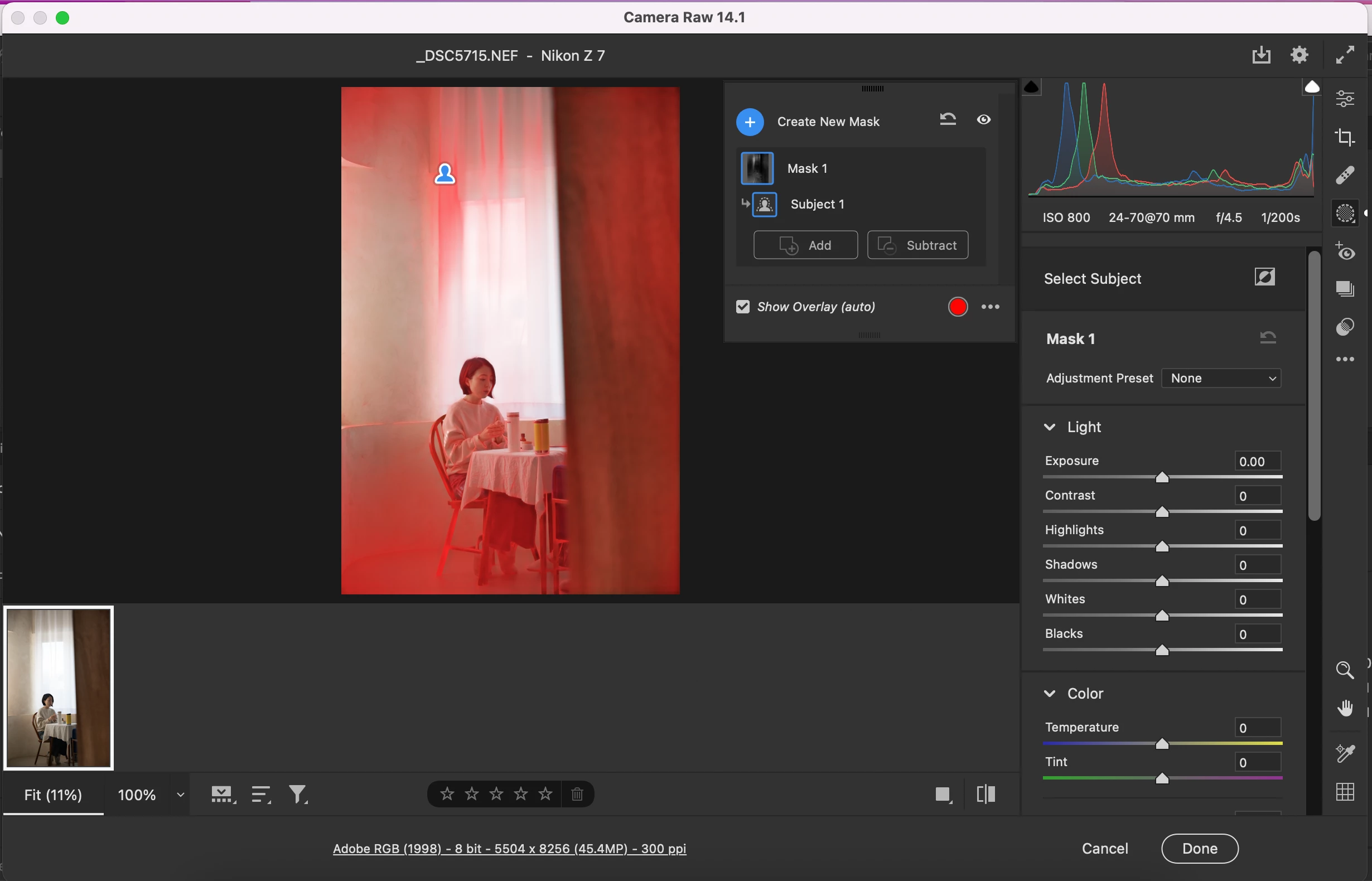This screenshot has height=881, width=1372.
Task: Select the Crop tool in right toolbar
Action: coord(1345,137)
